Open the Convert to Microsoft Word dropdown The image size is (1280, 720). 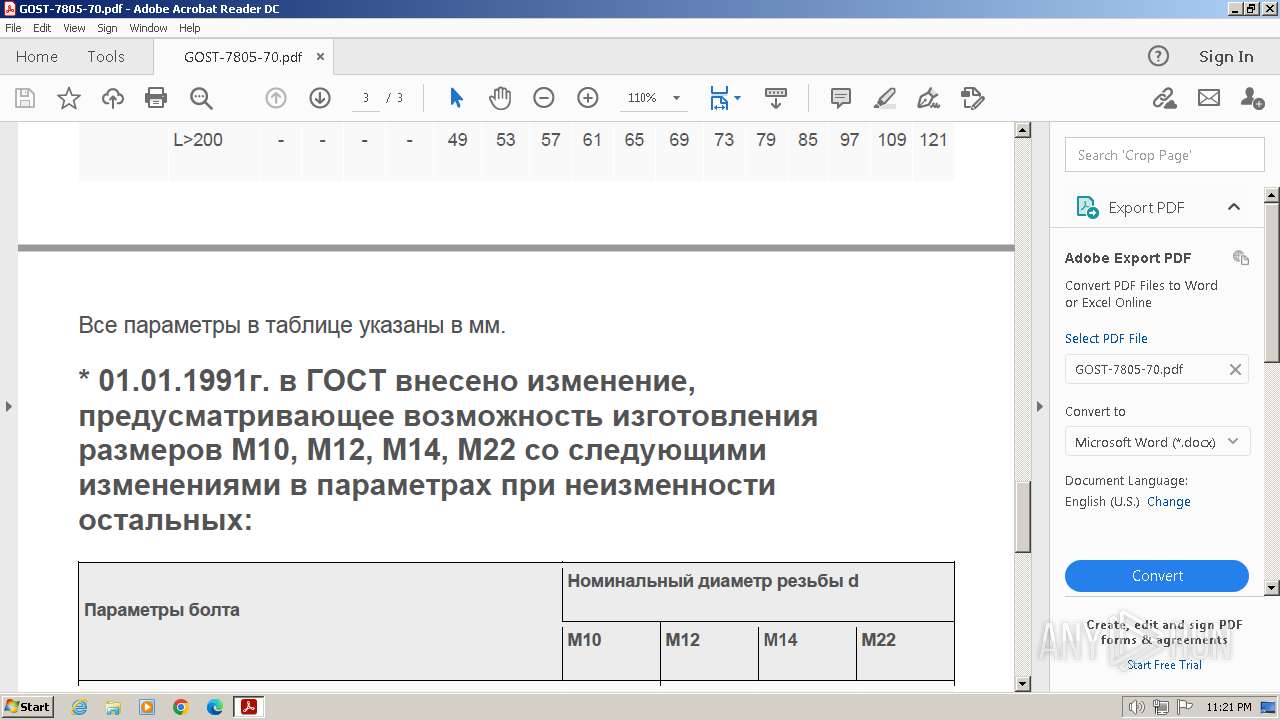click(1157, 441)
